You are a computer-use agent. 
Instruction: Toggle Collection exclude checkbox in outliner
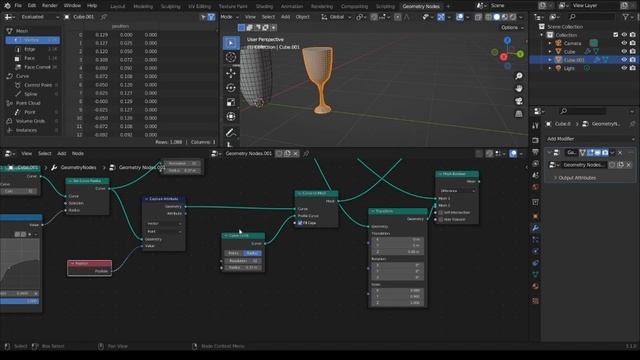point(616,35)
